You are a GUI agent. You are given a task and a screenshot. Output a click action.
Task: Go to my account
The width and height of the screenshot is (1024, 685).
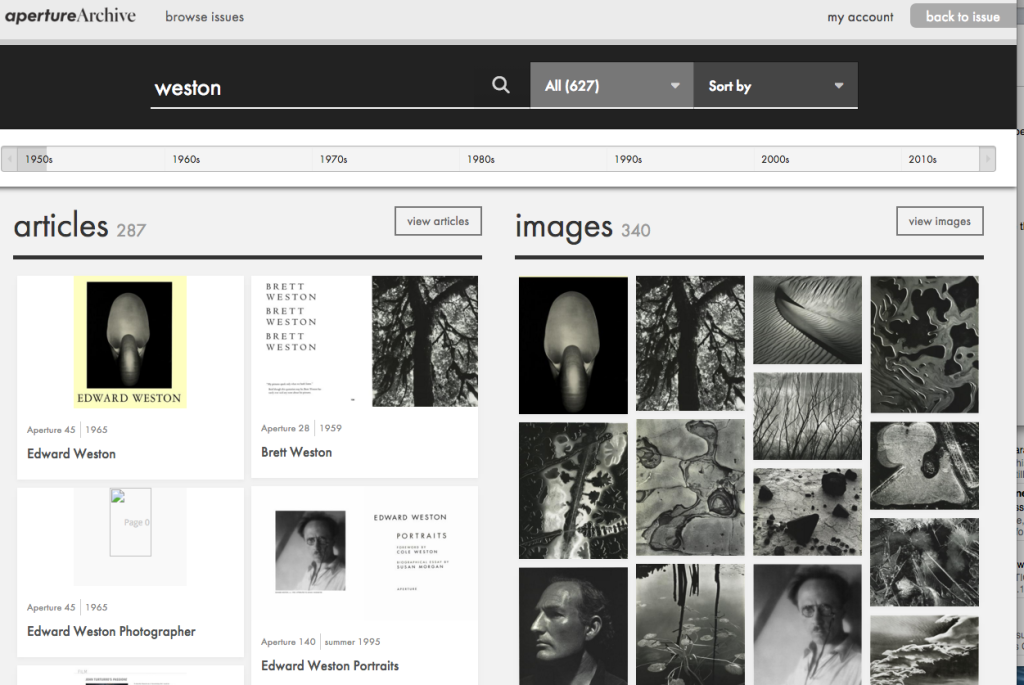pyautogui.click(x=860, y=17)
